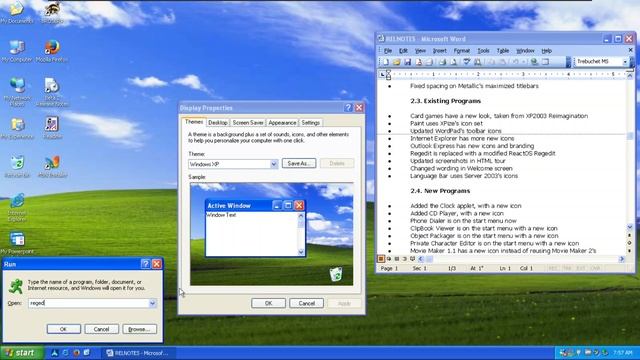Open the Trebuchet MS font dropdown in Word

click(625, 62)
